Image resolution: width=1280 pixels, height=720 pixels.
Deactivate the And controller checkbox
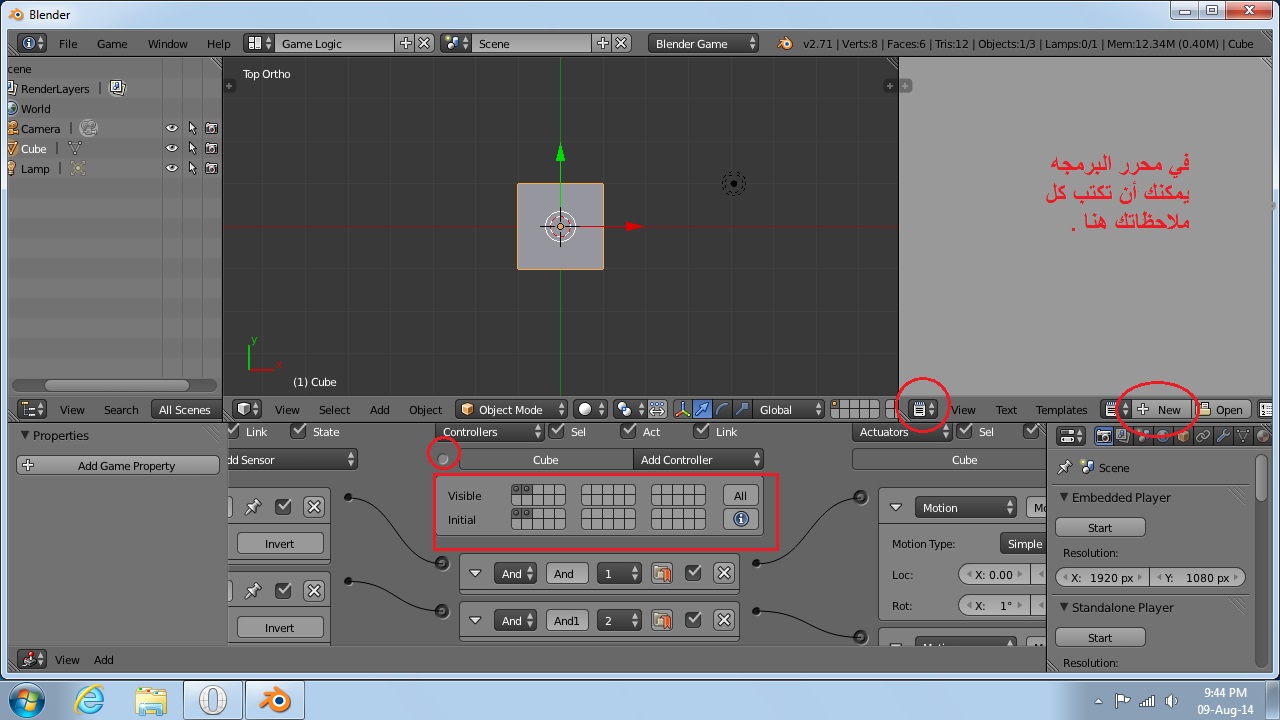click(693, 573)
